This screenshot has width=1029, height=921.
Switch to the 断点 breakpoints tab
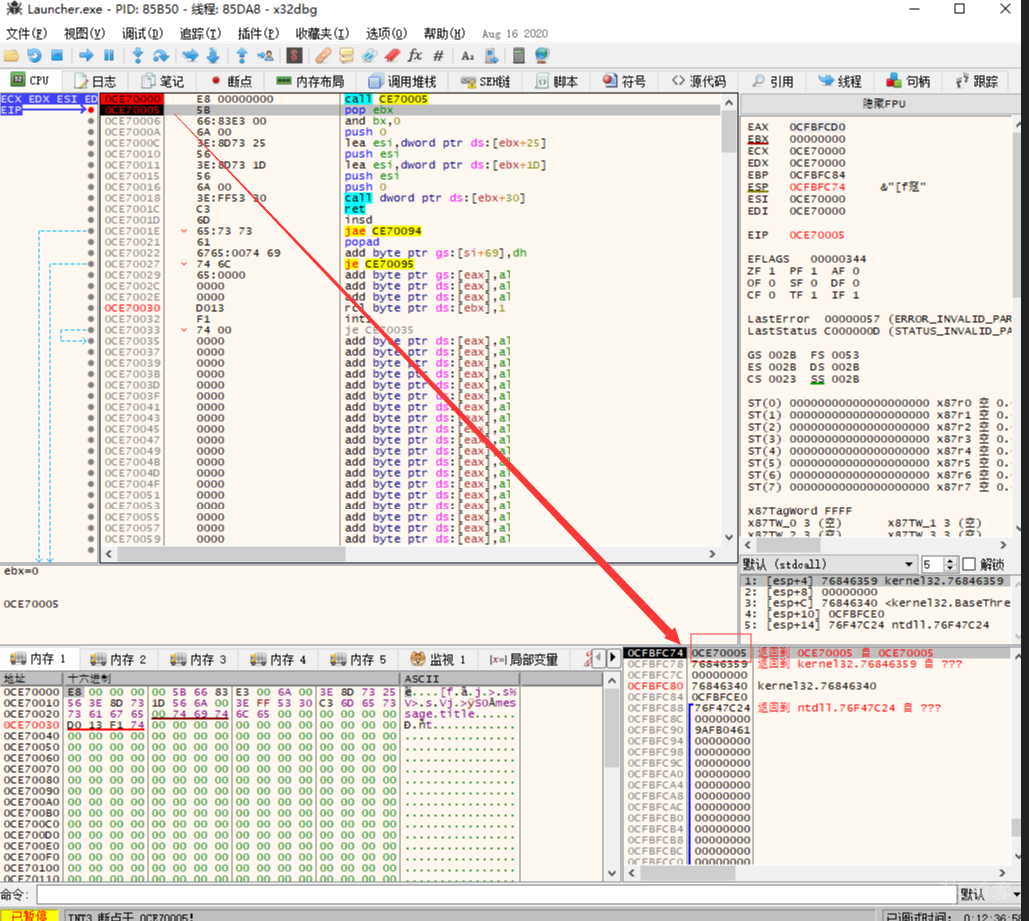pyautogui.click(x=232, y=81)
